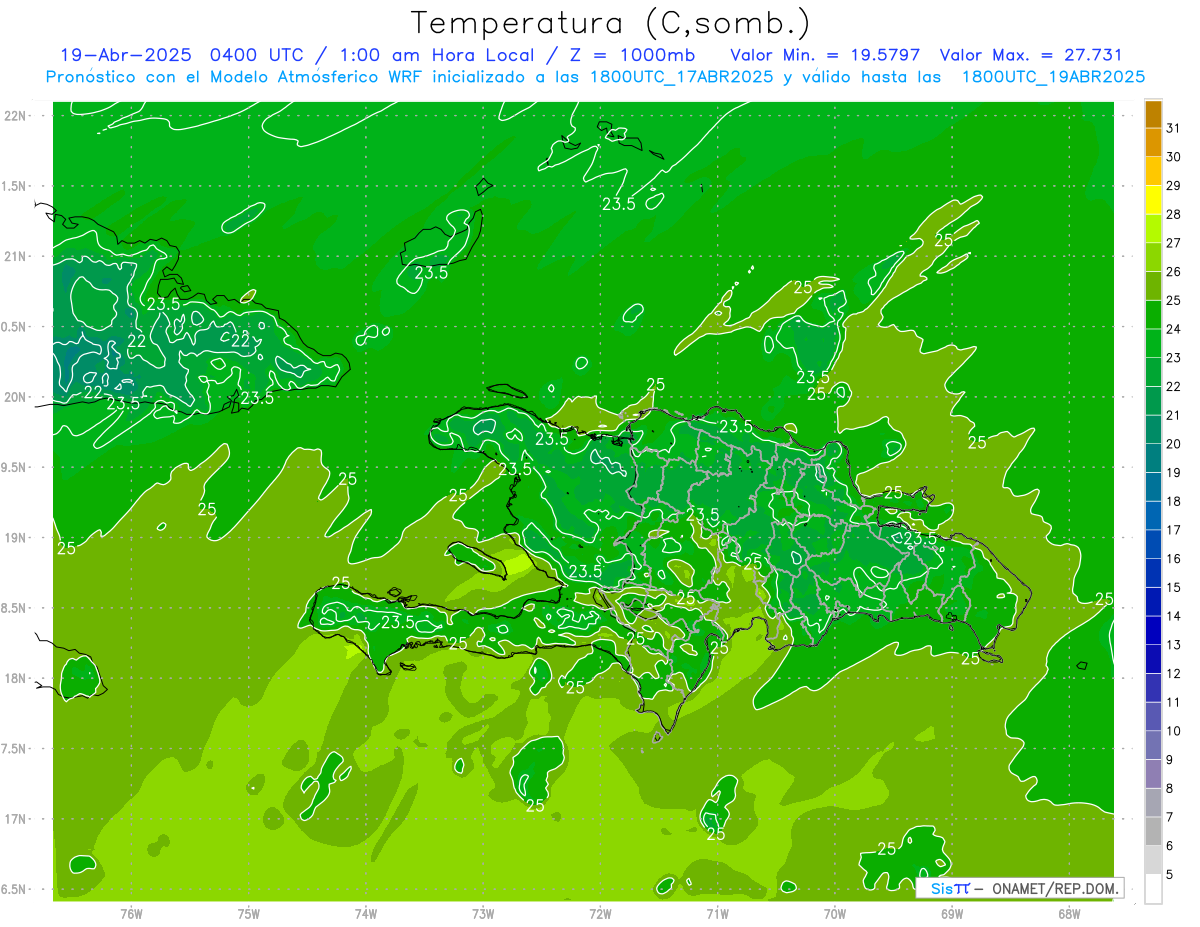Click the number 27 in the color scale
Screen dimensions: 1200x927
click(1174, 243)
